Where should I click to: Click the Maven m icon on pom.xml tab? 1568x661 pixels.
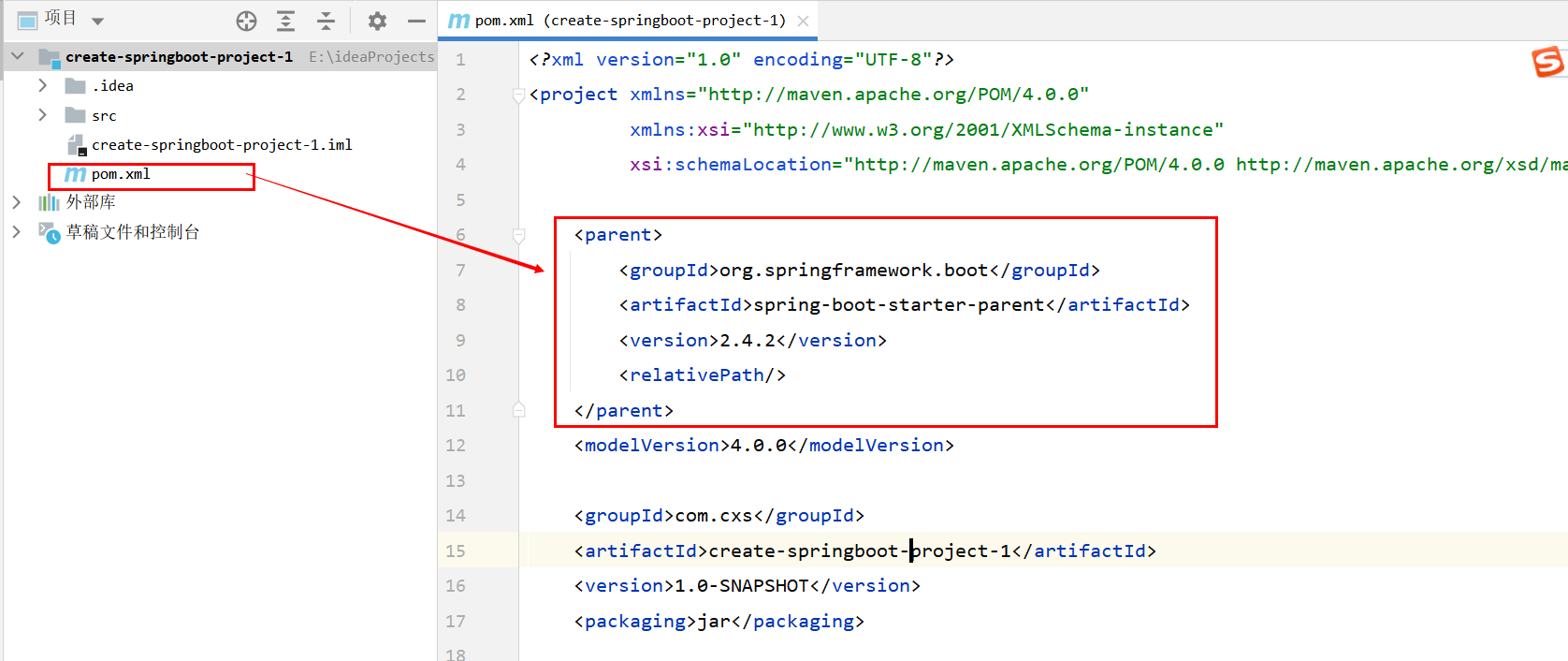coord(458,21)
